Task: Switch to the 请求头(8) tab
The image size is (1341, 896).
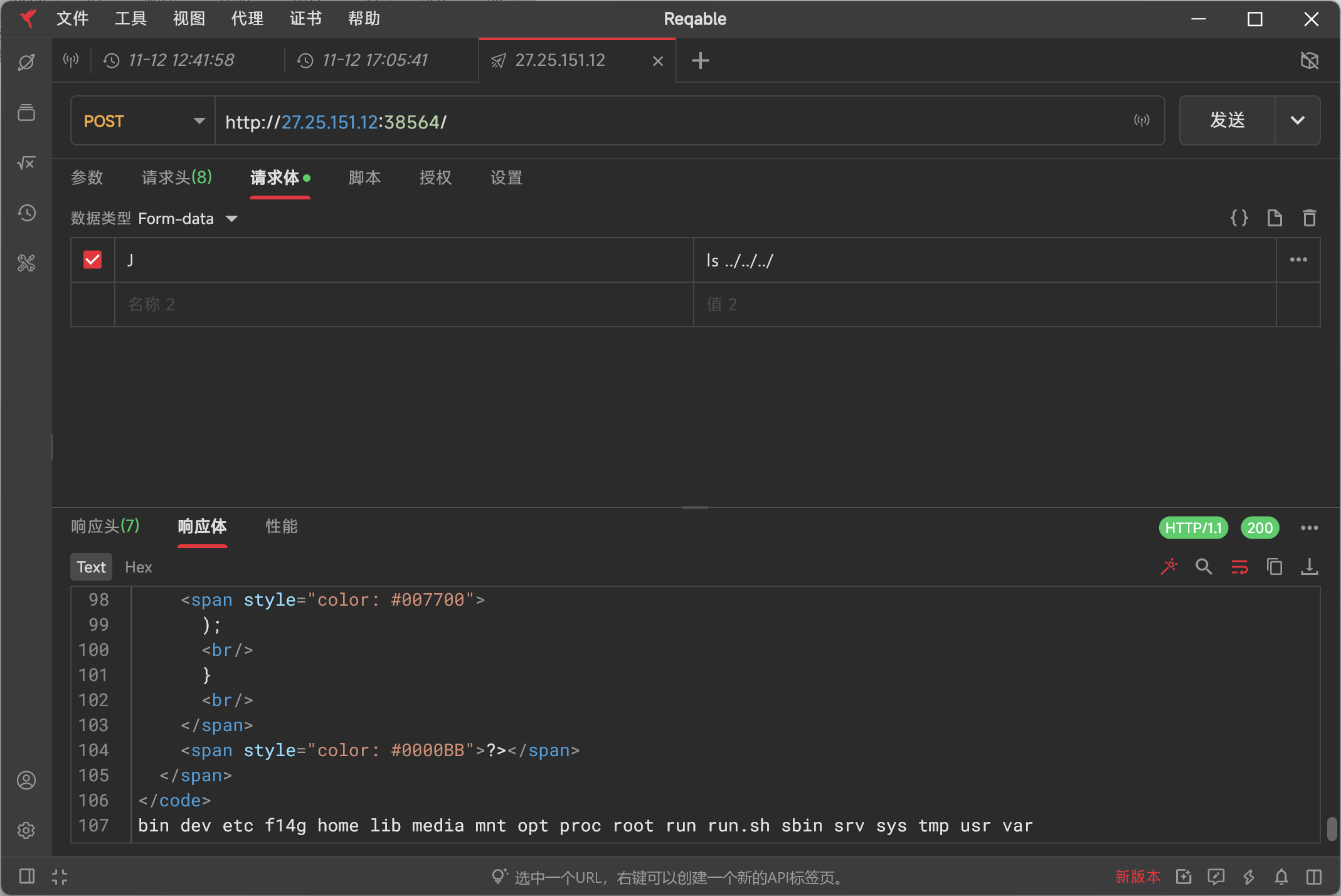Action: pyautogui.click(x=177, y=178)
